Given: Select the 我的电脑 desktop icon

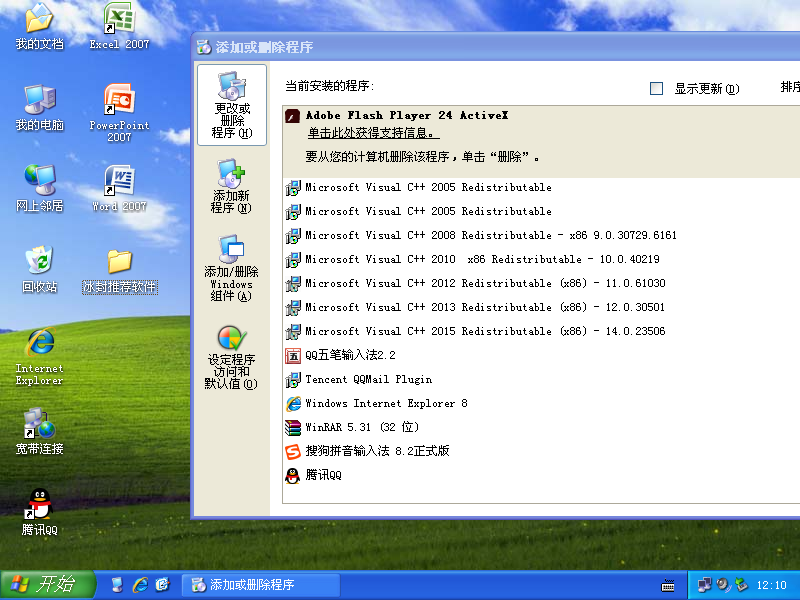Looking at the screenshot, I should [x=39, y=108].
